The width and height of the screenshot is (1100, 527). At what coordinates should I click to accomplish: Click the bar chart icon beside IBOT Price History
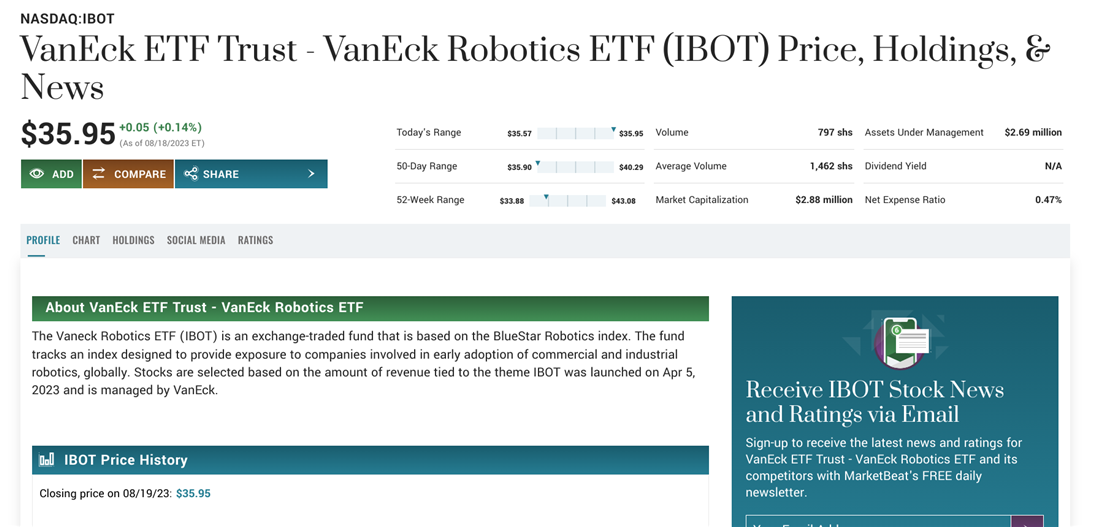coord(47,460)
